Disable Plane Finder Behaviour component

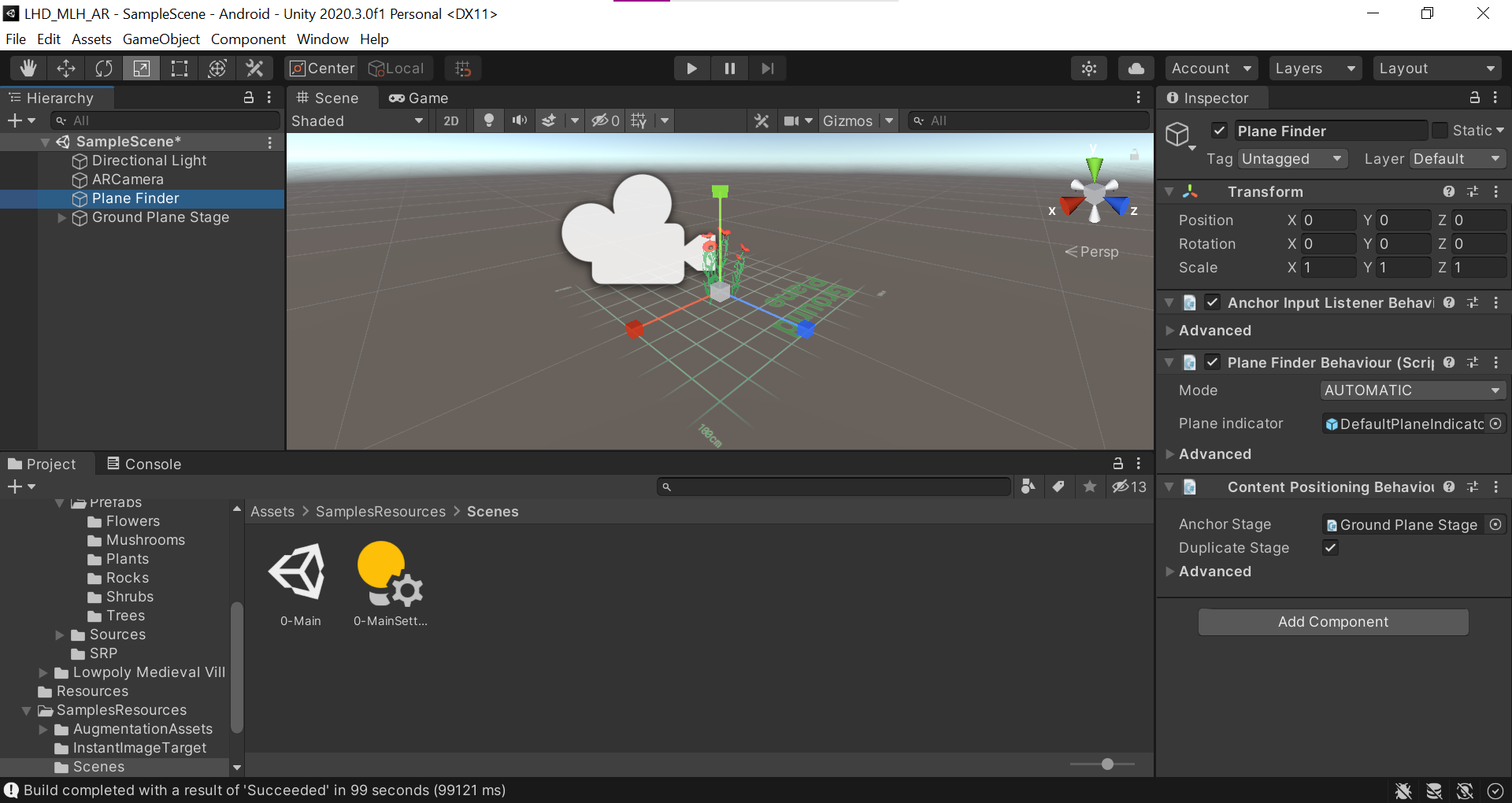coord(1213,362)
